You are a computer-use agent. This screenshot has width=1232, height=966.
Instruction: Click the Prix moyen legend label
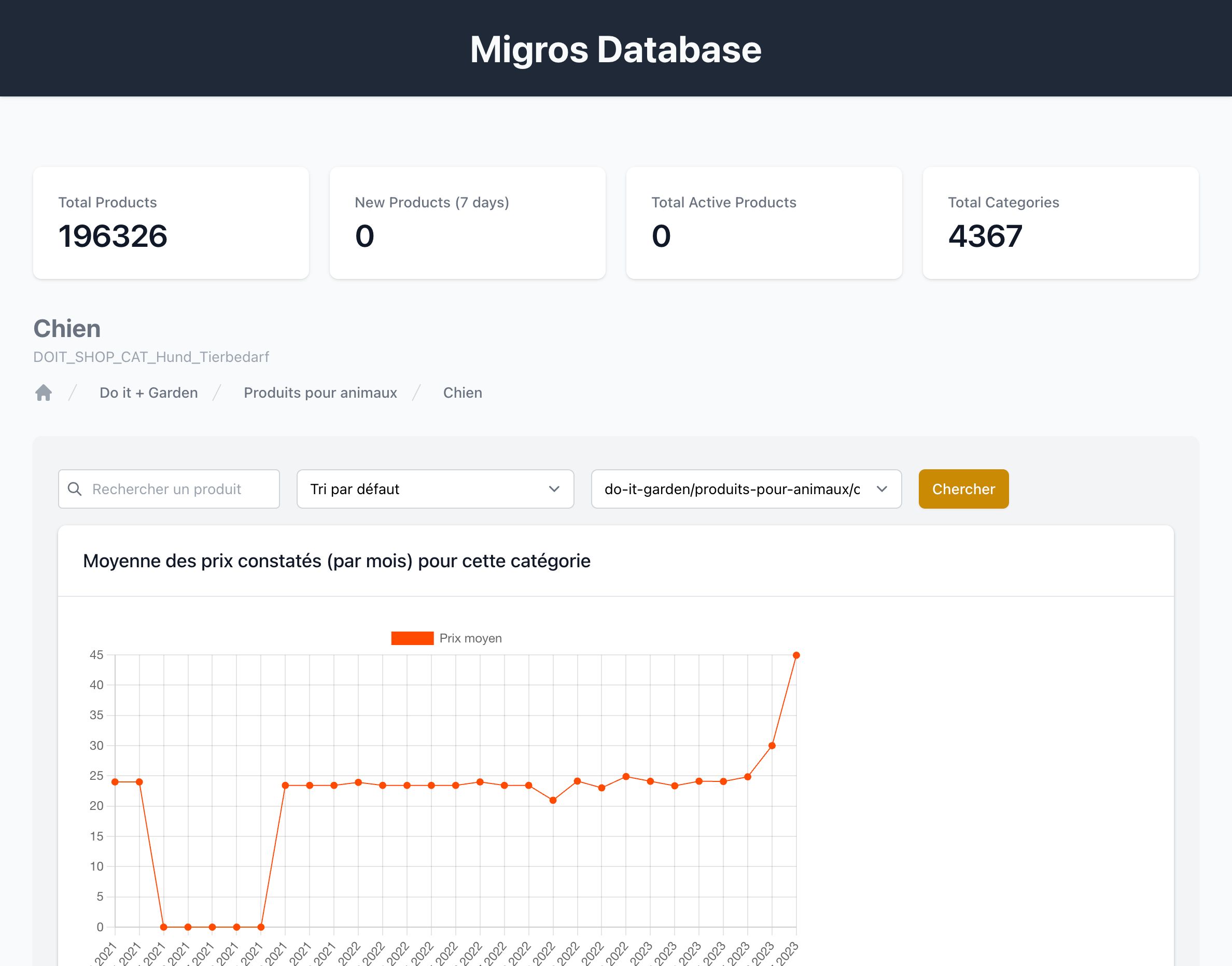471,638
